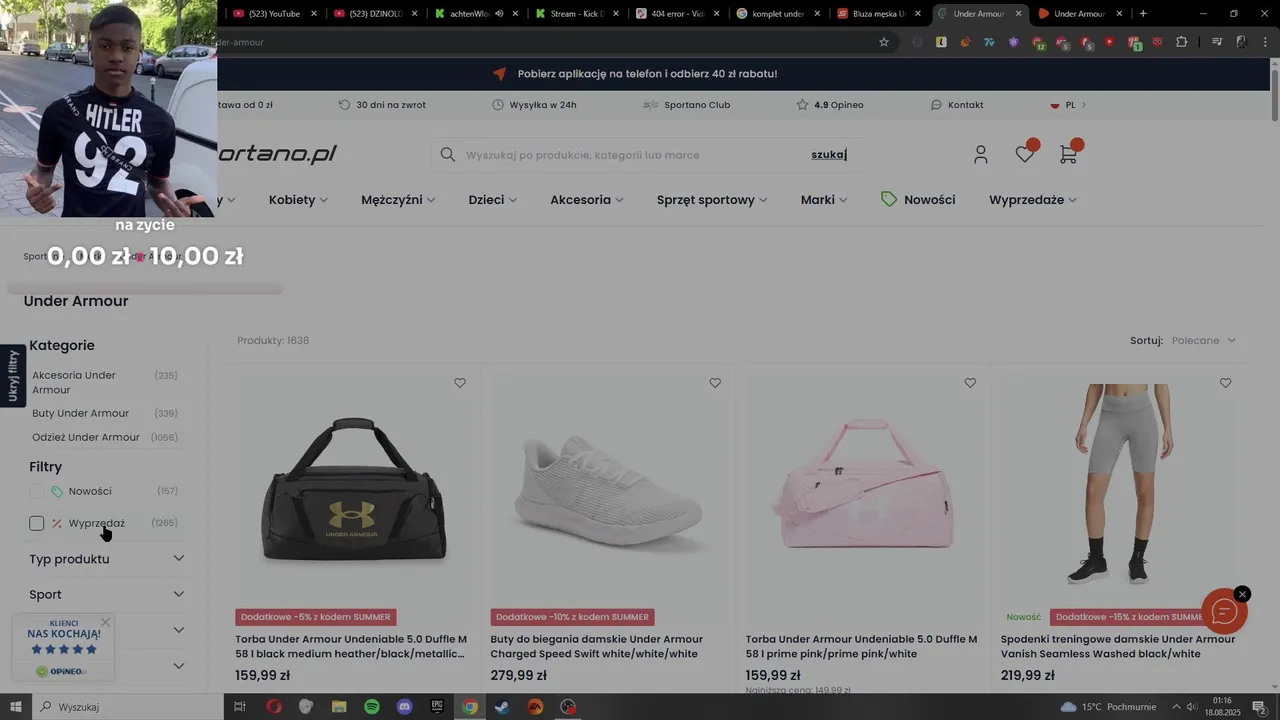Click the Windows taskbar search box
This screenshot has width=1280, height=720.
point(128,707)
